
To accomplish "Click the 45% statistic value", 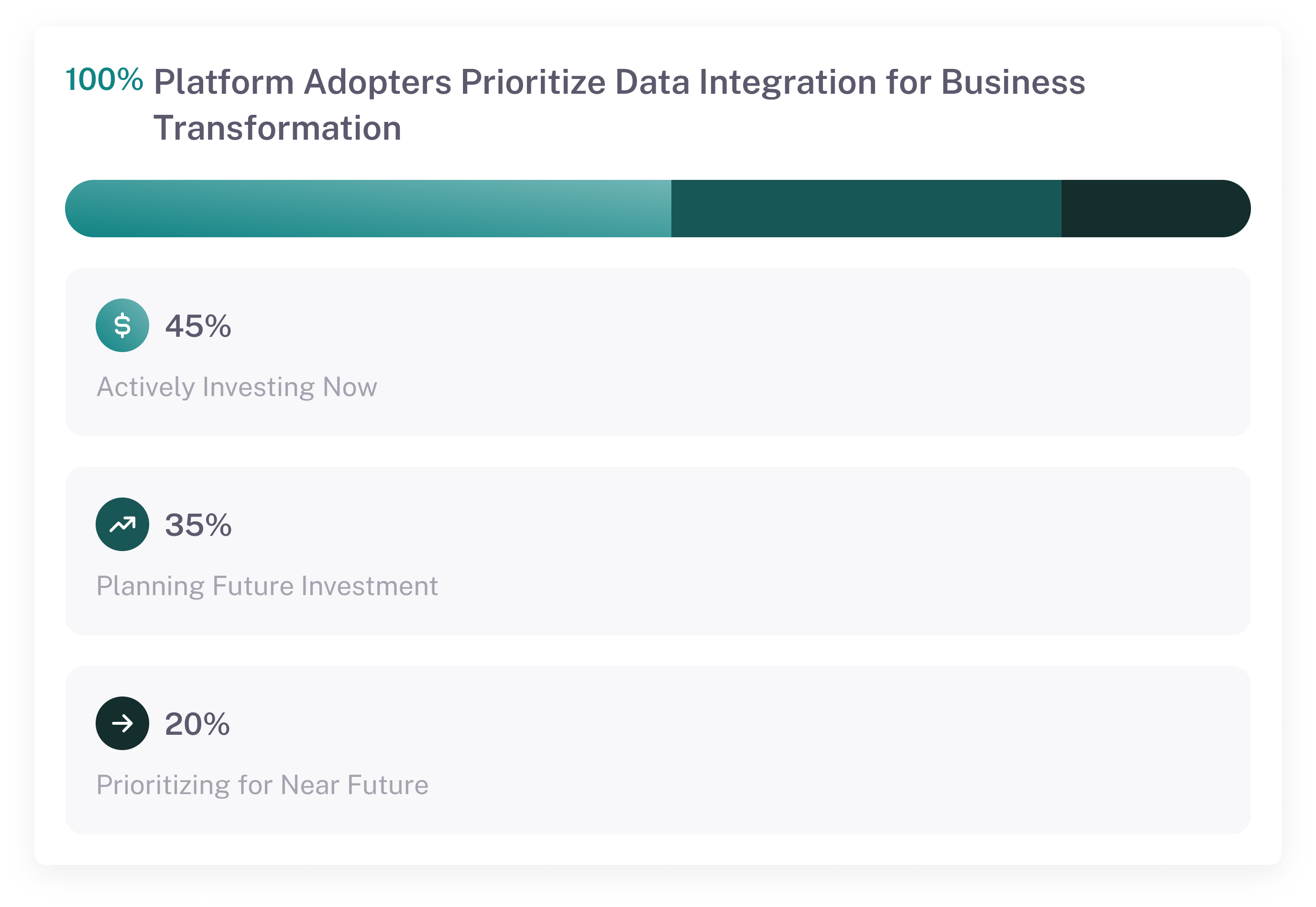I will [197, 326].
